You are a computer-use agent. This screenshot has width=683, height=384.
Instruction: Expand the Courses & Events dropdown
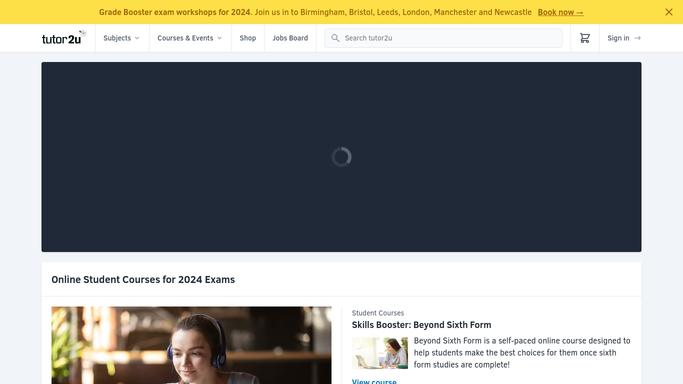[189, 38]
